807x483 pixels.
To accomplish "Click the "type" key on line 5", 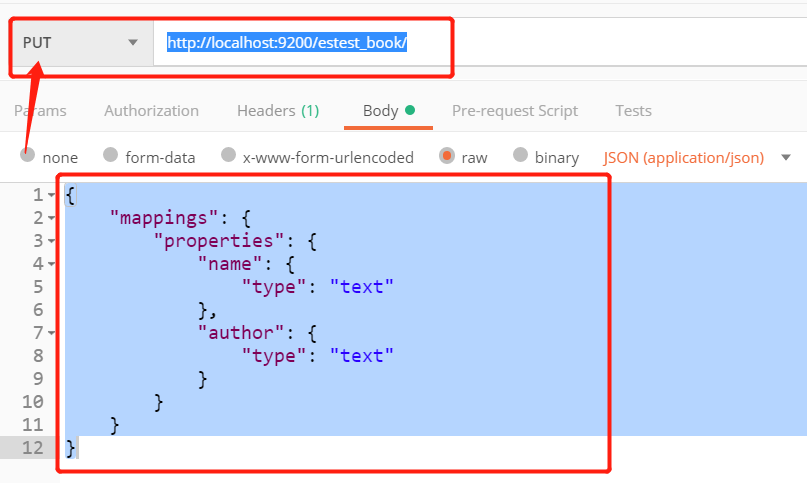I will coord(274,287).
